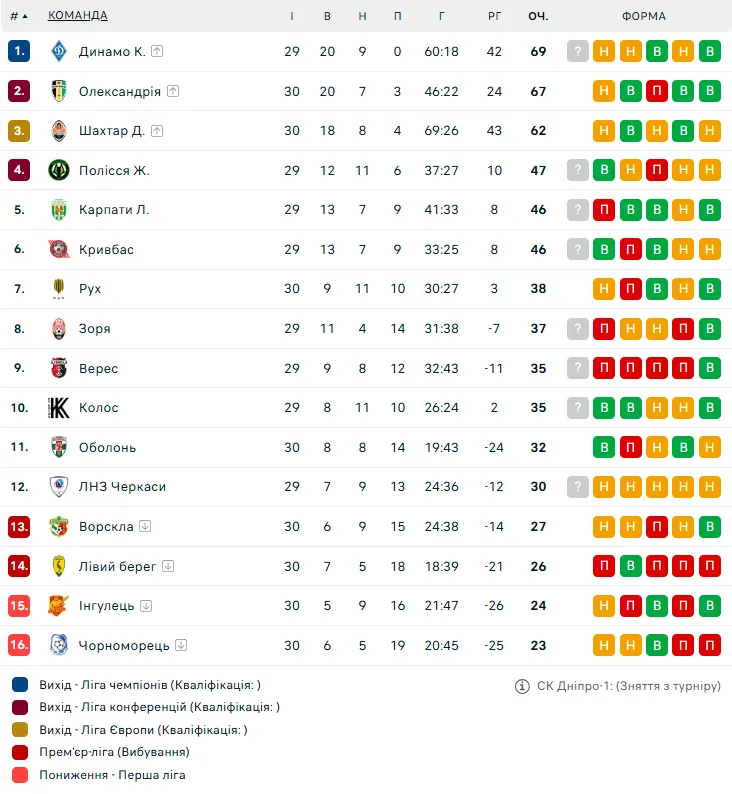Open Зоря team link
Screen dimensions: 732x794
[95, 329]
